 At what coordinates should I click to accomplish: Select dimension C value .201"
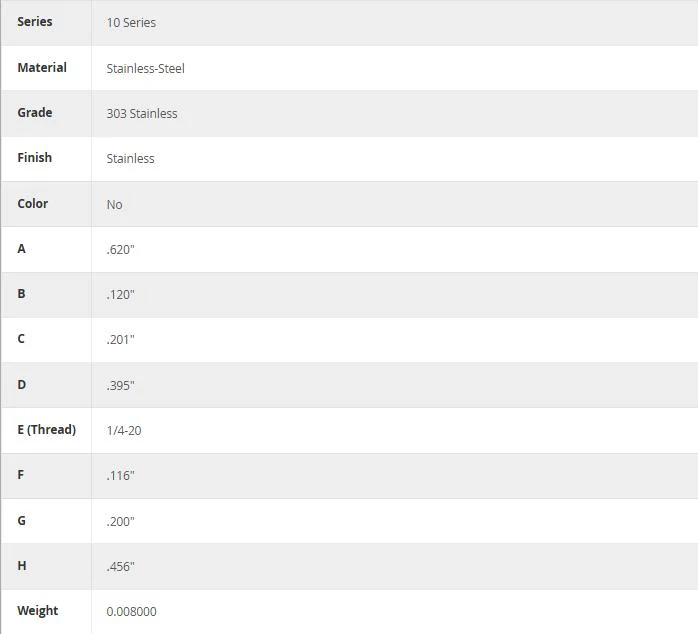(120, 340)
